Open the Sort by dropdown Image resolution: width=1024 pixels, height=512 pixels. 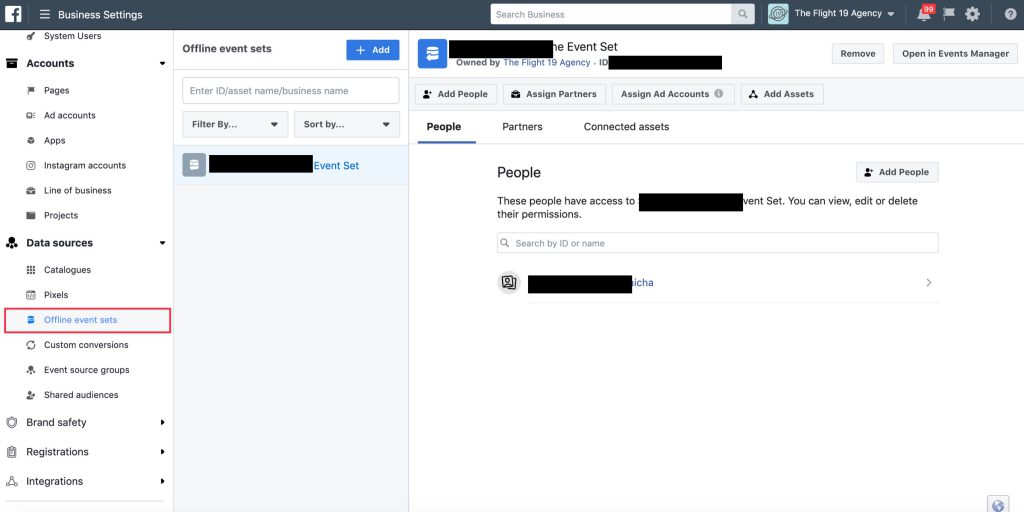[345, 124]
